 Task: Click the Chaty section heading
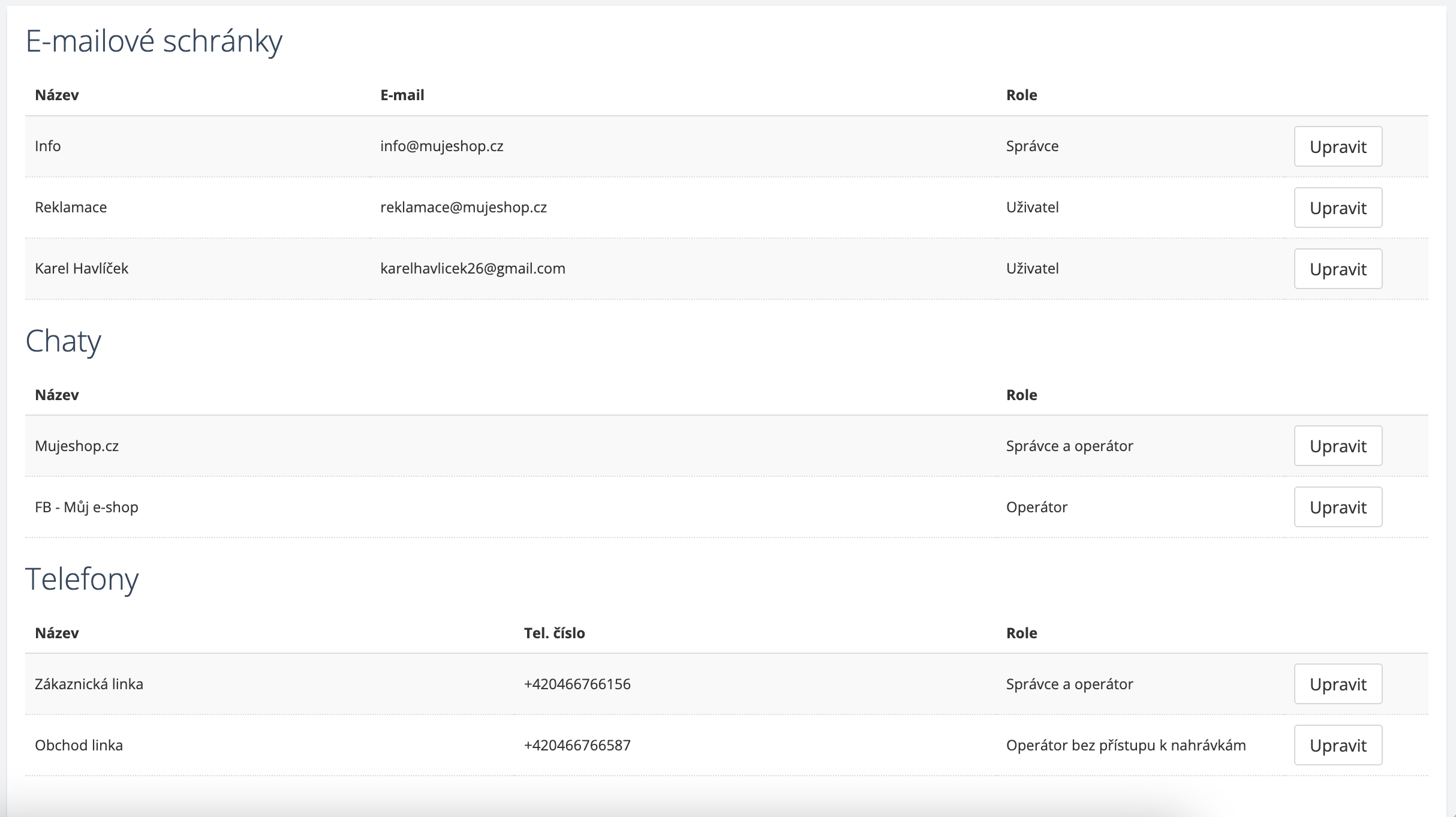pyautogui.click(x=63, y=341)
